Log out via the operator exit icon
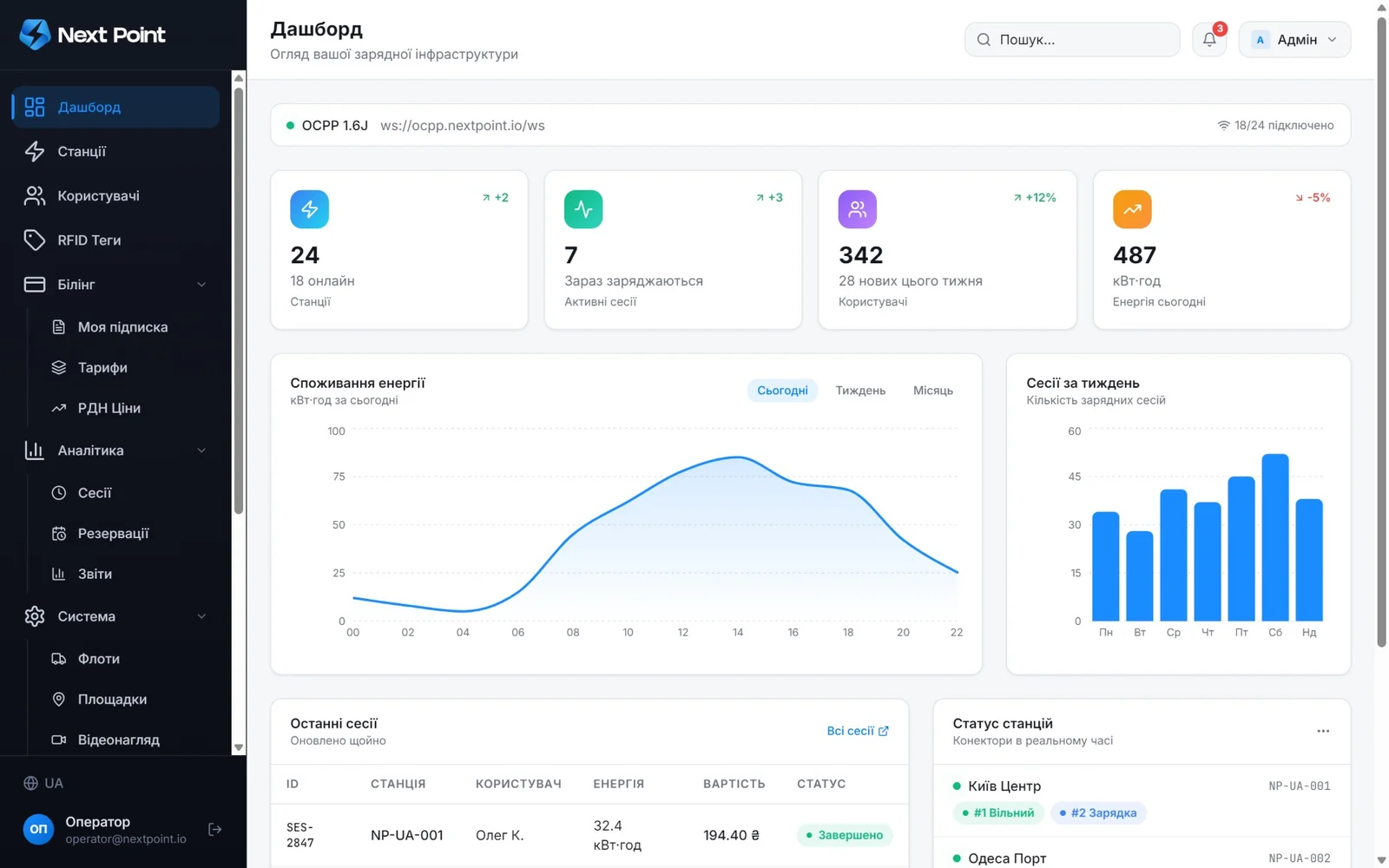Viewport: 1389px width, 868px height. point(215,830)
